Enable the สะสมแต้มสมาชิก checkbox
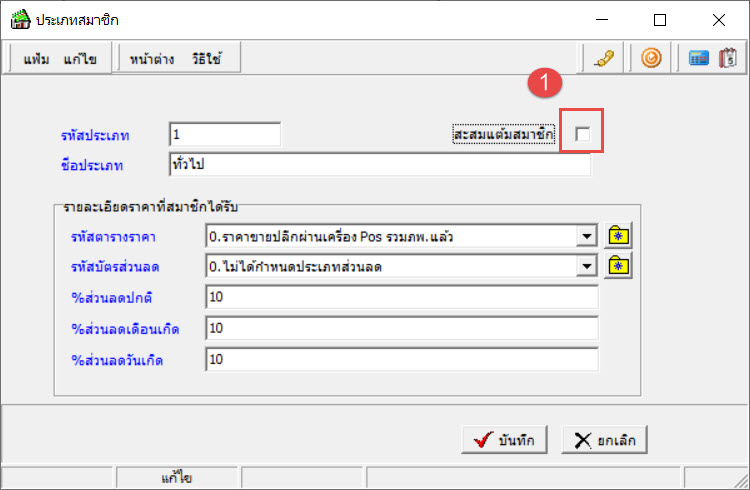This screenshot has height=490, width=750. pyautogui.click(x=582, y=134)
